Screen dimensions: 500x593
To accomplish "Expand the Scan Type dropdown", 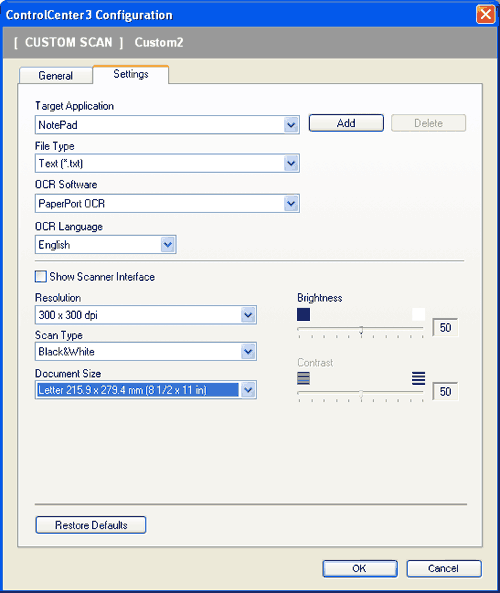I will point(248,352).
